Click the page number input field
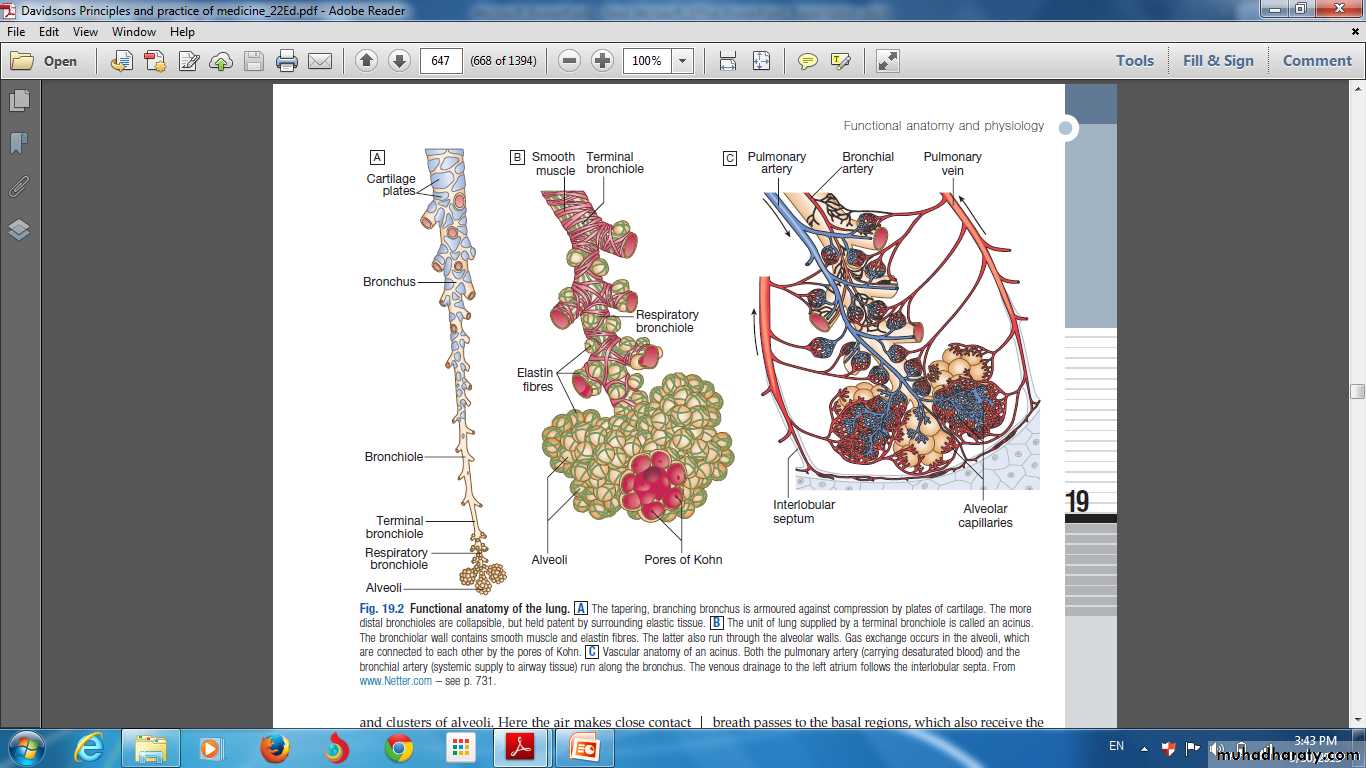Screen dimensions: 1366x768 [x=441, y=61]
